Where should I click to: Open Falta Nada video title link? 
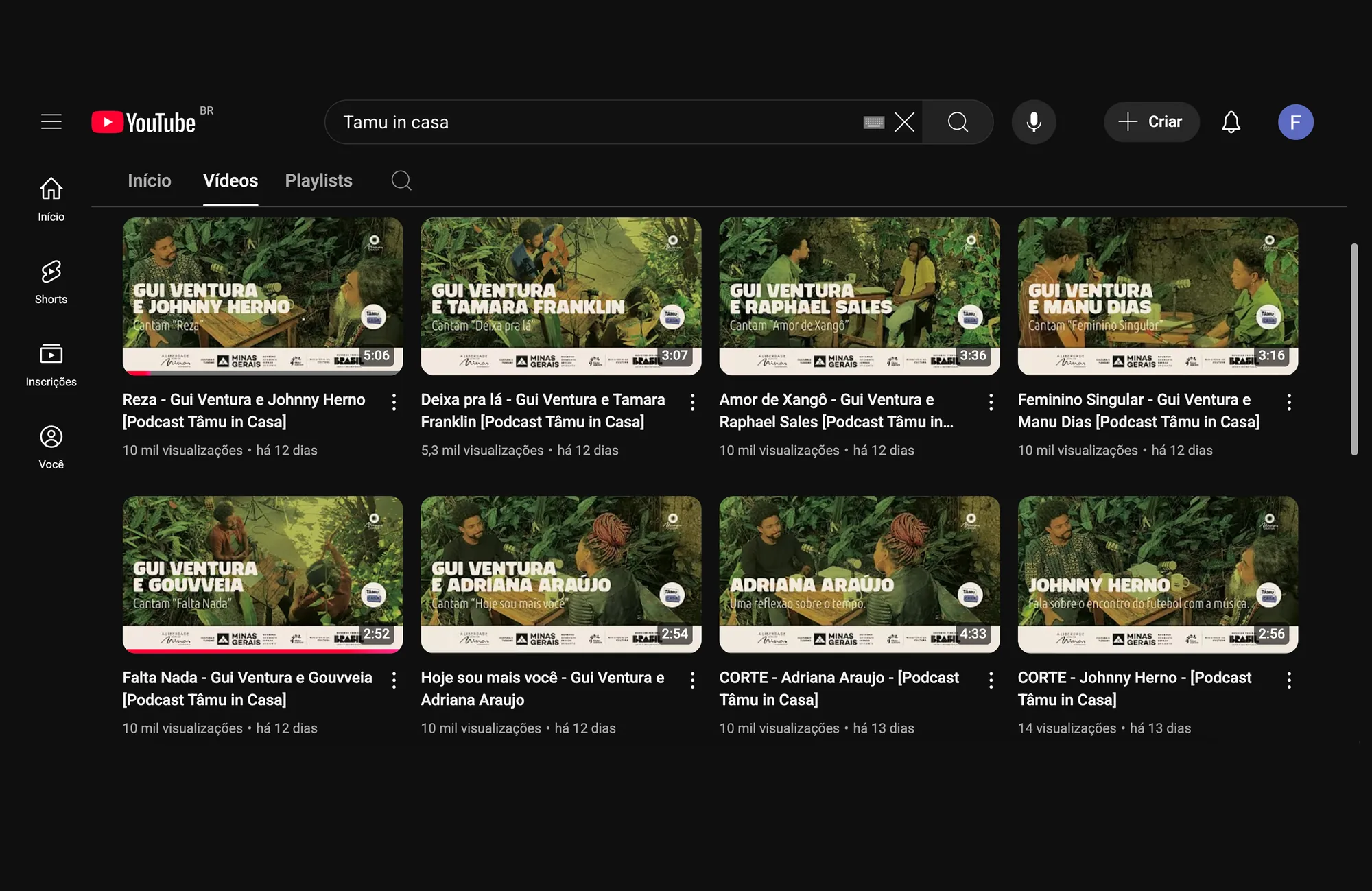click(x=247, y=688)
